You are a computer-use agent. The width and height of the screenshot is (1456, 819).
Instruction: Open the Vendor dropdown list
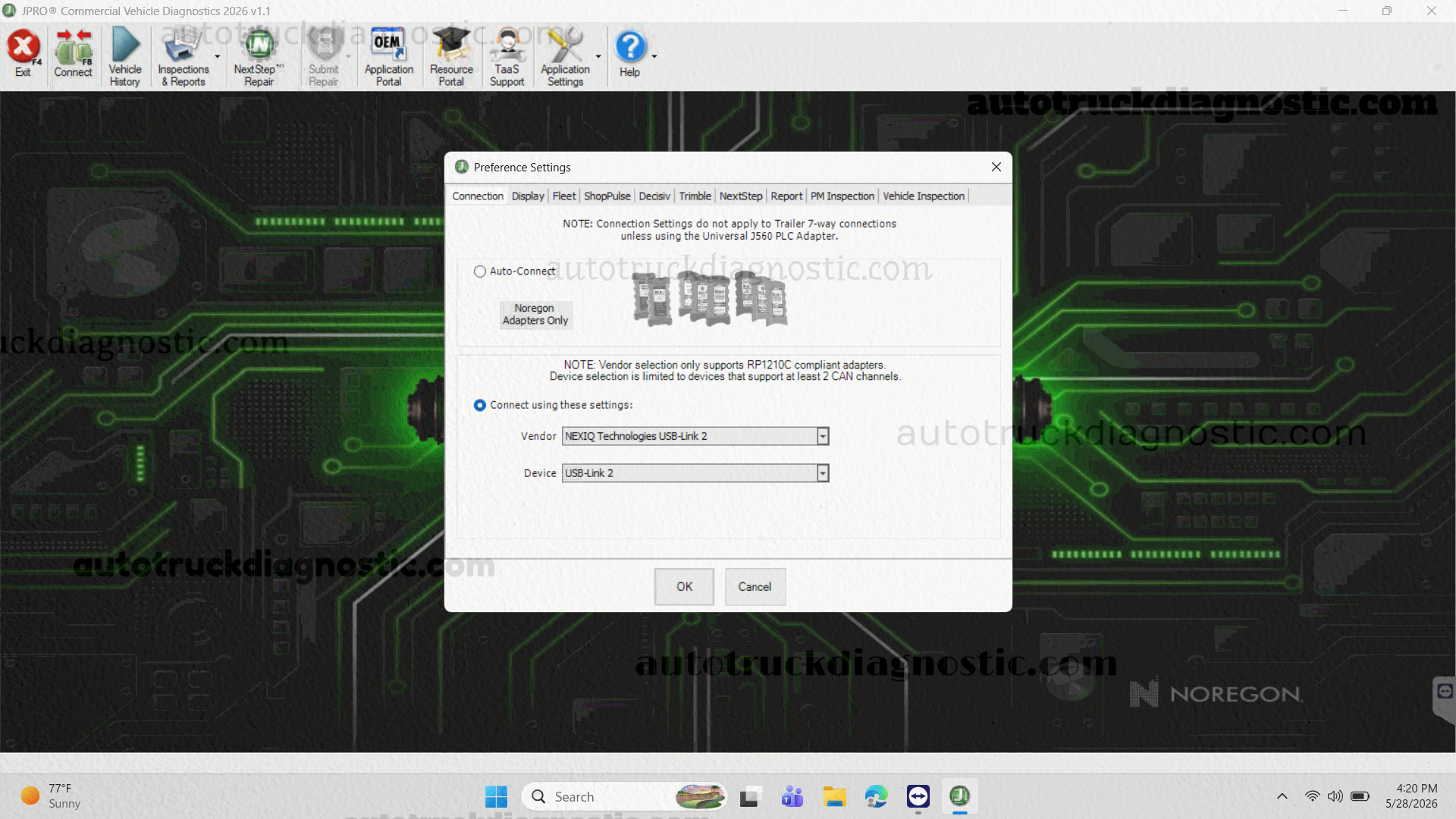click(x=823, y=436)
